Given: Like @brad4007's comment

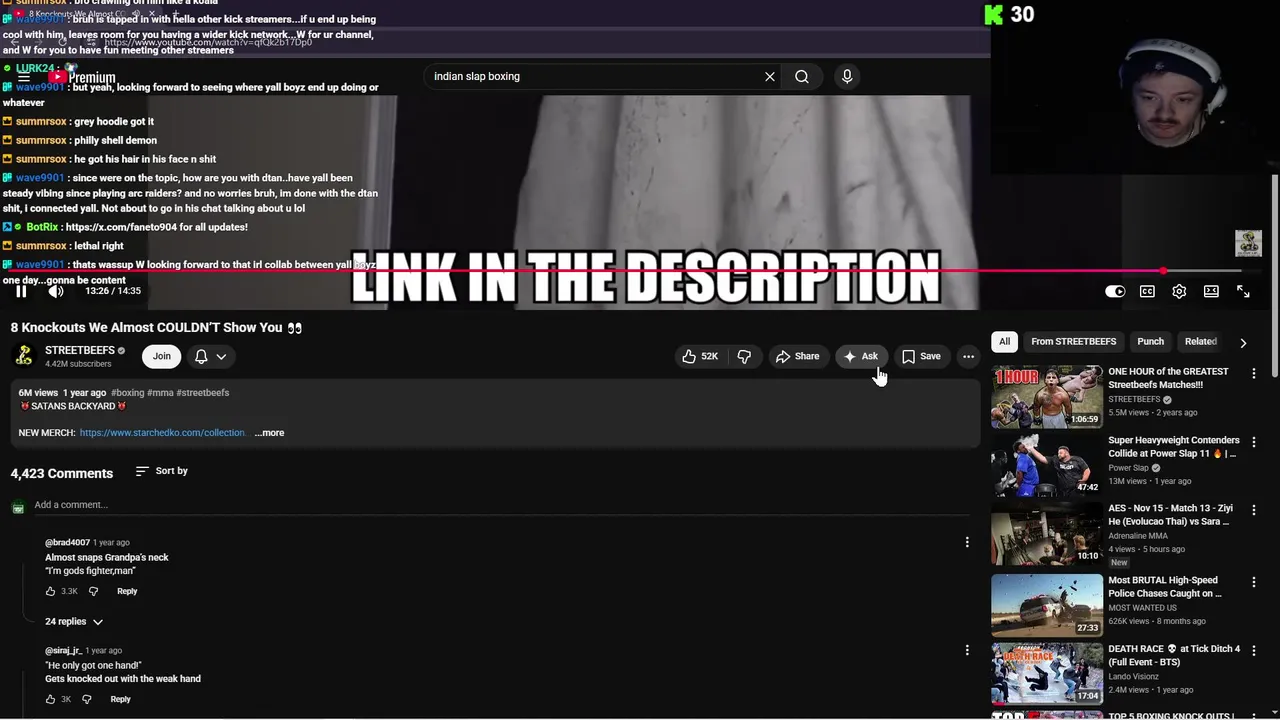Looking at the screenshot, I should (51, 591).
